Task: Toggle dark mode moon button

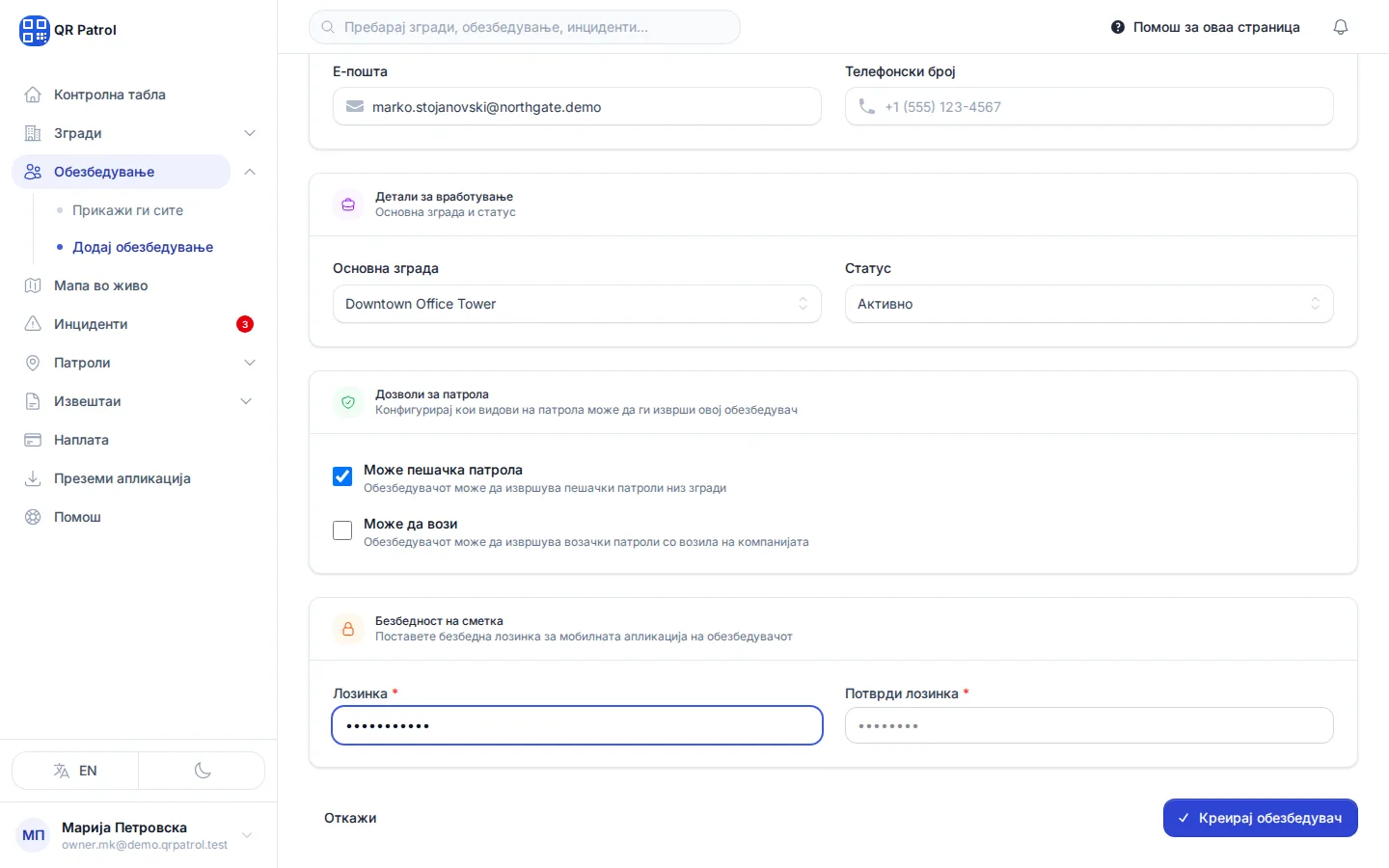Action: pyautogui.click(x=203, y=771)
